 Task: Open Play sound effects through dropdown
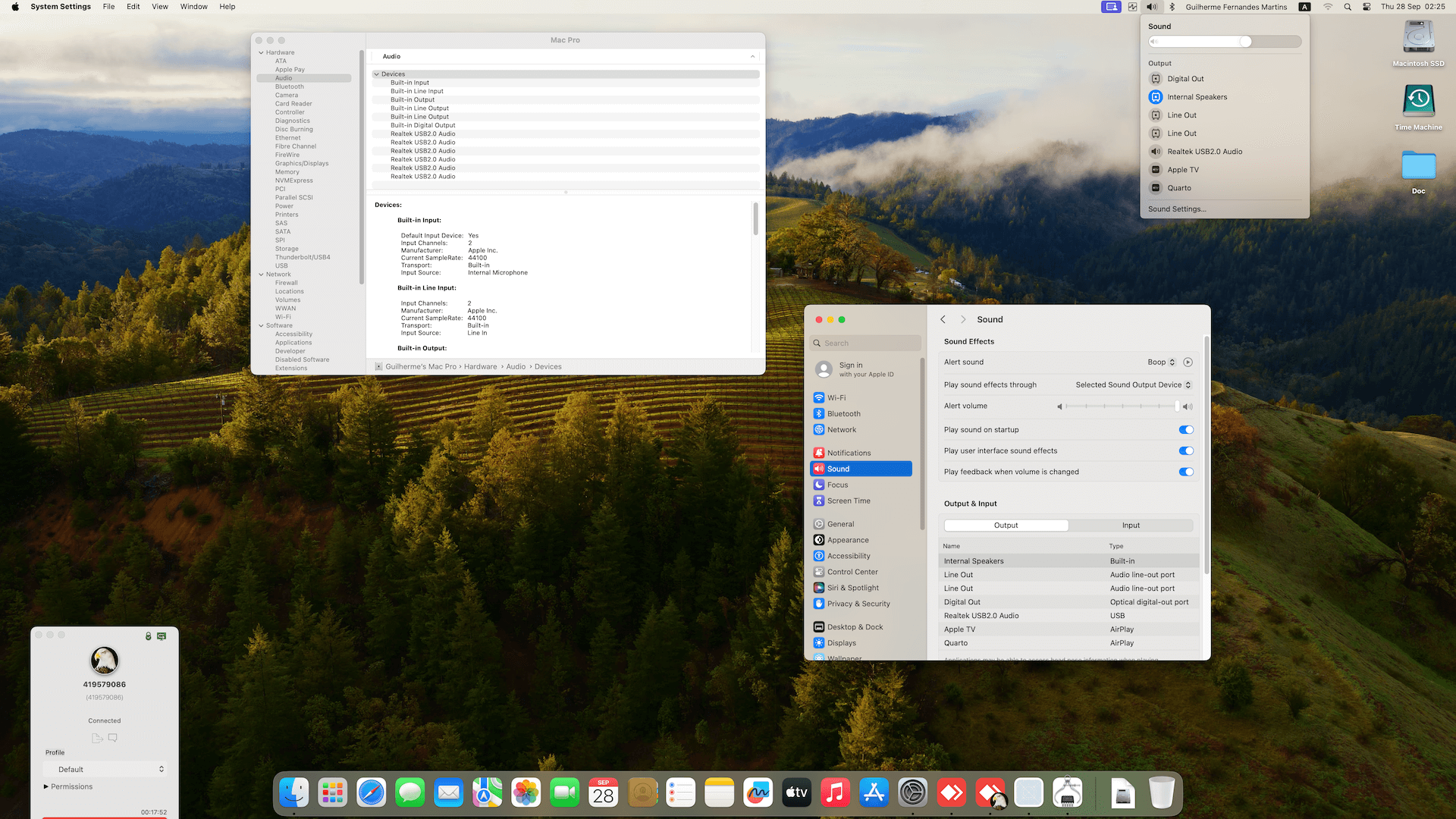coord(1133,385)
